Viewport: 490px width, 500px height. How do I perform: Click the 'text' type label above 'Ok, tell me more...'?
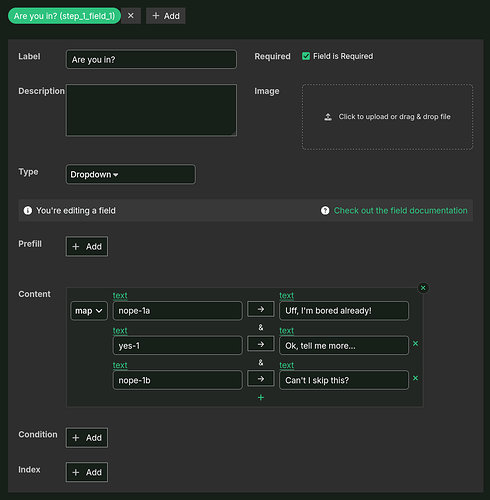click(x=287, y=331)
